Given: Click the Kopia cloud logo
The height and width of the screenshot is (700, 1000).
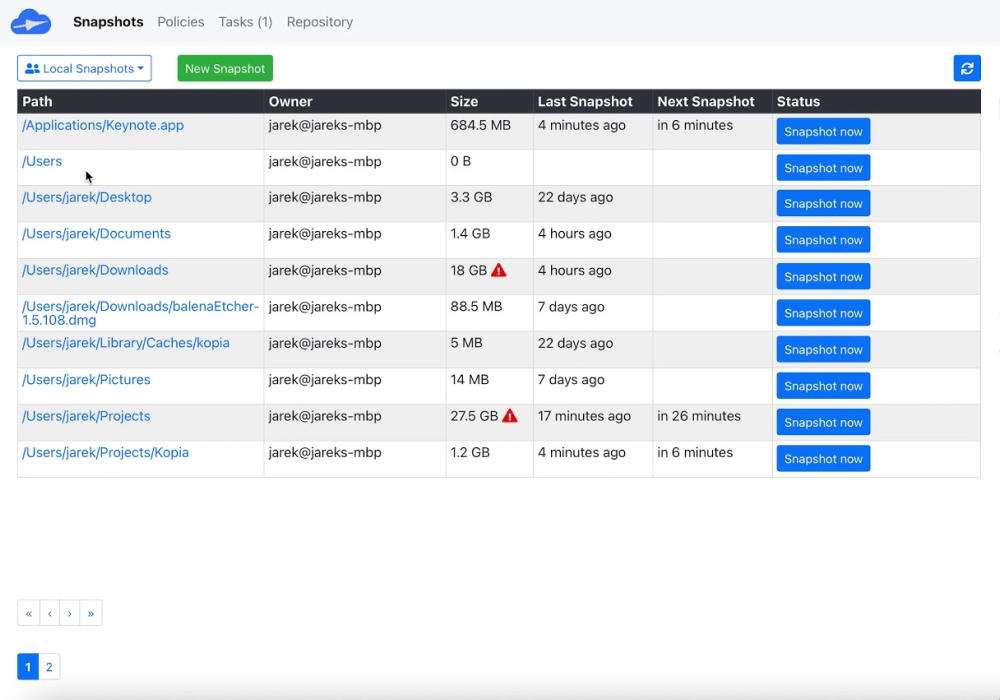Looking at the screenshot, I should coord(31,21).
